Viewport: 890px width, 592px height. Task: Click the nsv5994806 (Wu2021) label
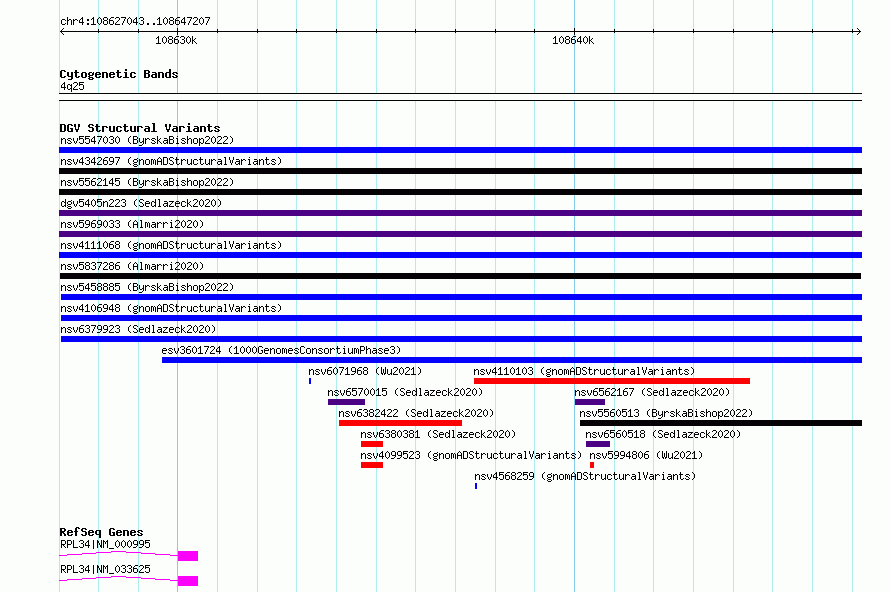click(x=646, y=455)
